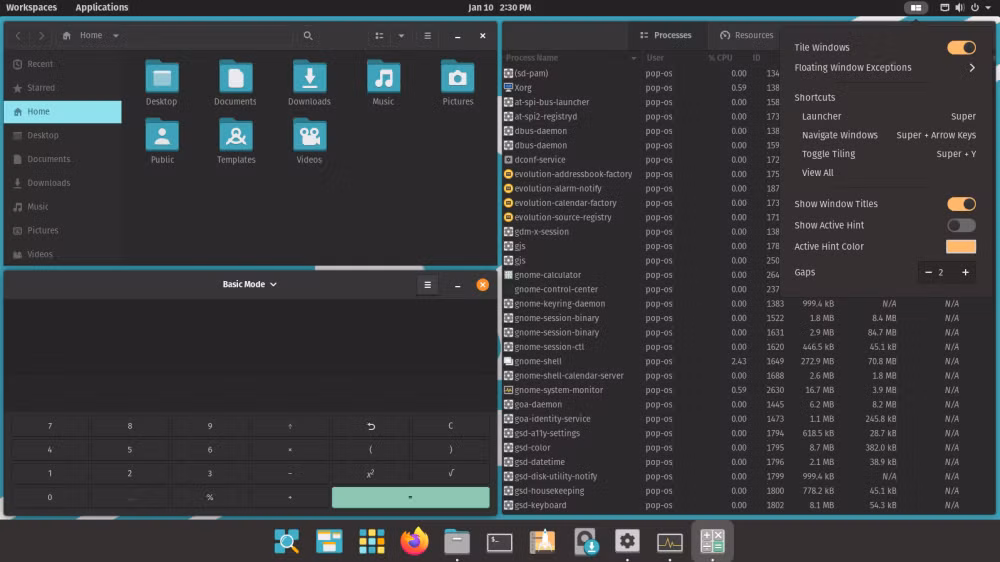Image resolution: width=1000 pixels, height=562 pixels.
Task: Open System Monitor from the dock
Action: tap(670, 542)
